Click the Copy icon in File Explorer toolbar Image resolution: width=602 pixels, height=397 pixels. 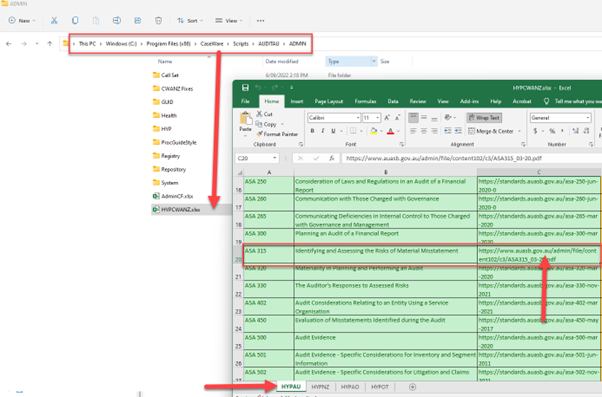pos(75,20)
